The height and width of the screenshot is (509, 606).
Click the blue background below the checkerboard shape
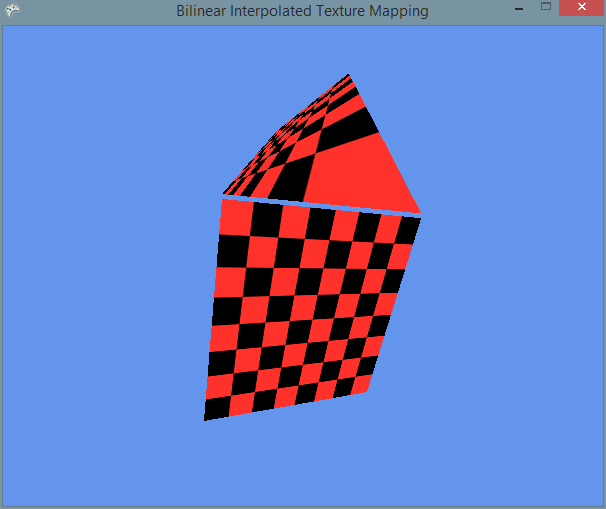[300, 460]
